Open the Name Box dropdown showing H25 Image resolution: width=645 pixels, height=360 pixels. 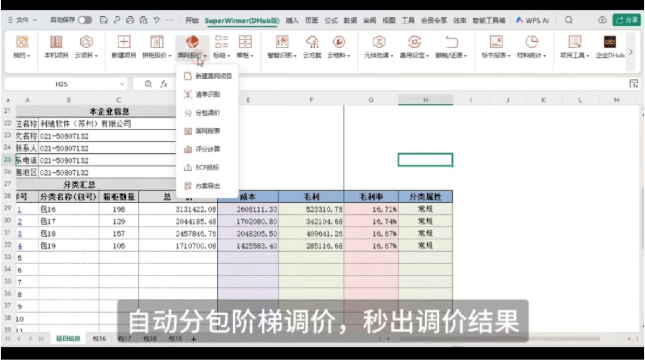(122, 84)
